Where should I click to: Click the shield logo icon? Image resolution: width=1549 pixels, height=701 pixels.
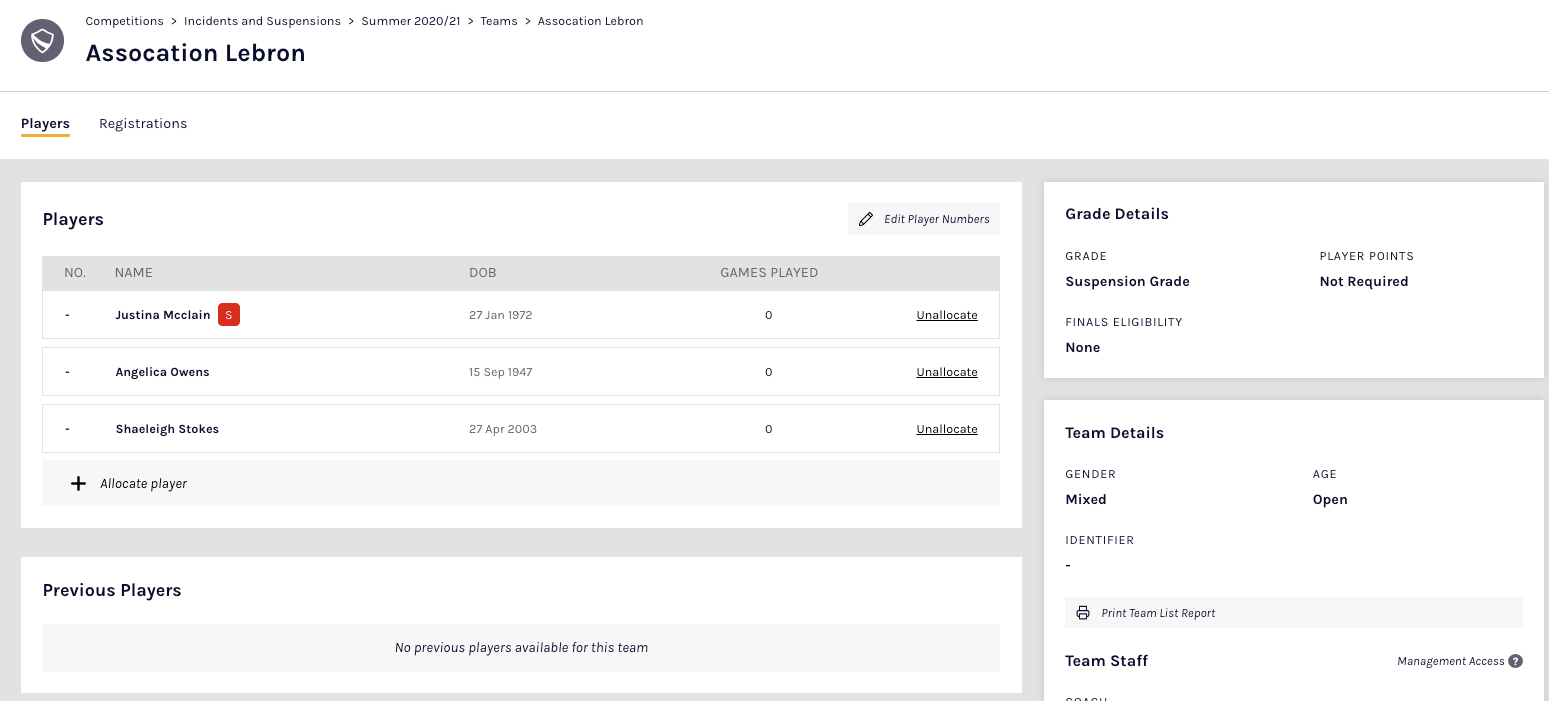(x=43, y=41)
